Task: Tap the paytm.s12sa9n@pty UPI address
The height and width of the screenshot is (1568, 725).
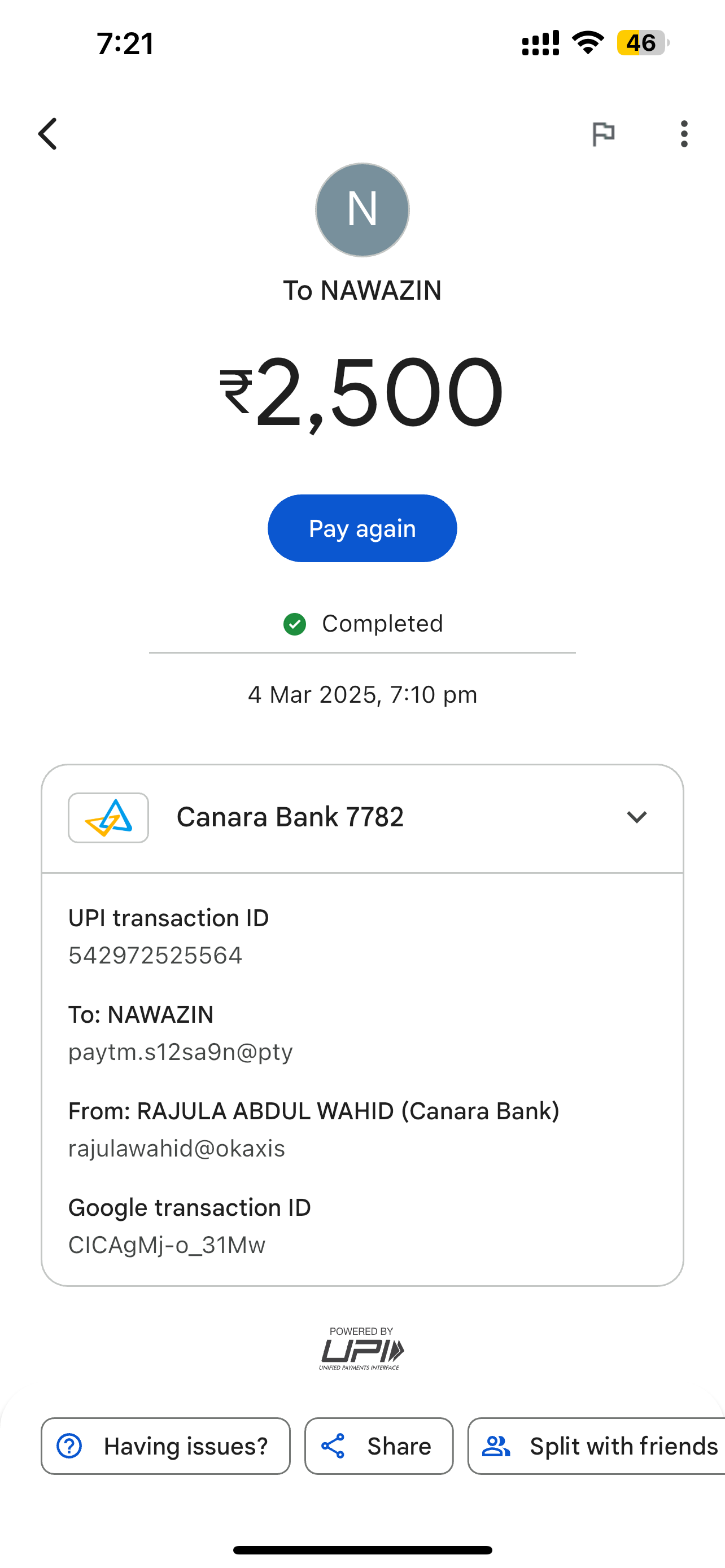Action: click(x=181, y=1052)
